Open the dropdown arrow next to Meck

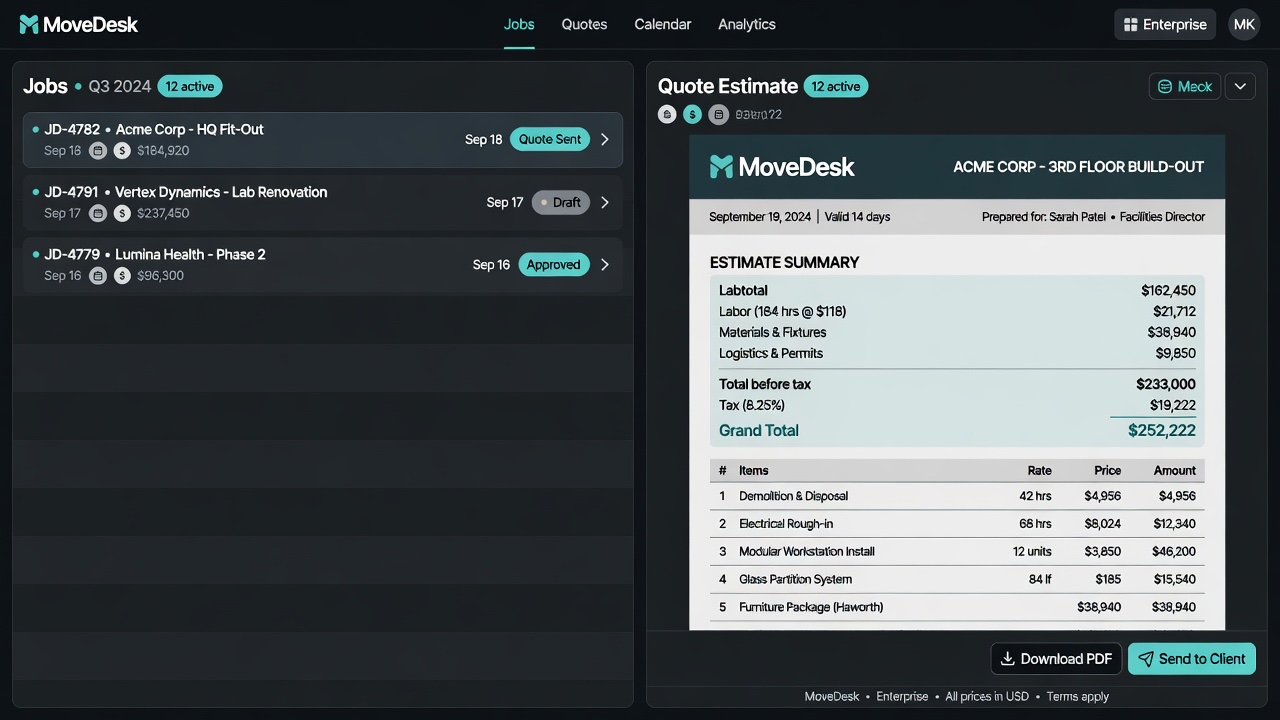pos(1240,86)
